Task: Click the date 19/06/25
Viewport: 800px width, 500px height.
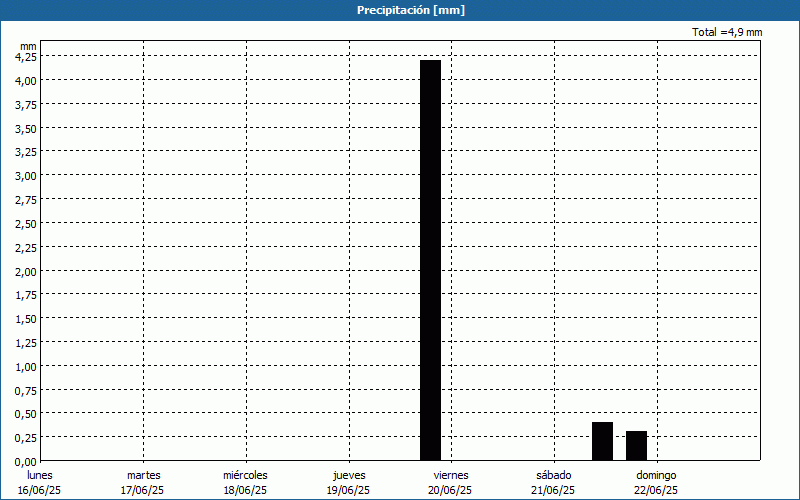Action: coord(348,490)
